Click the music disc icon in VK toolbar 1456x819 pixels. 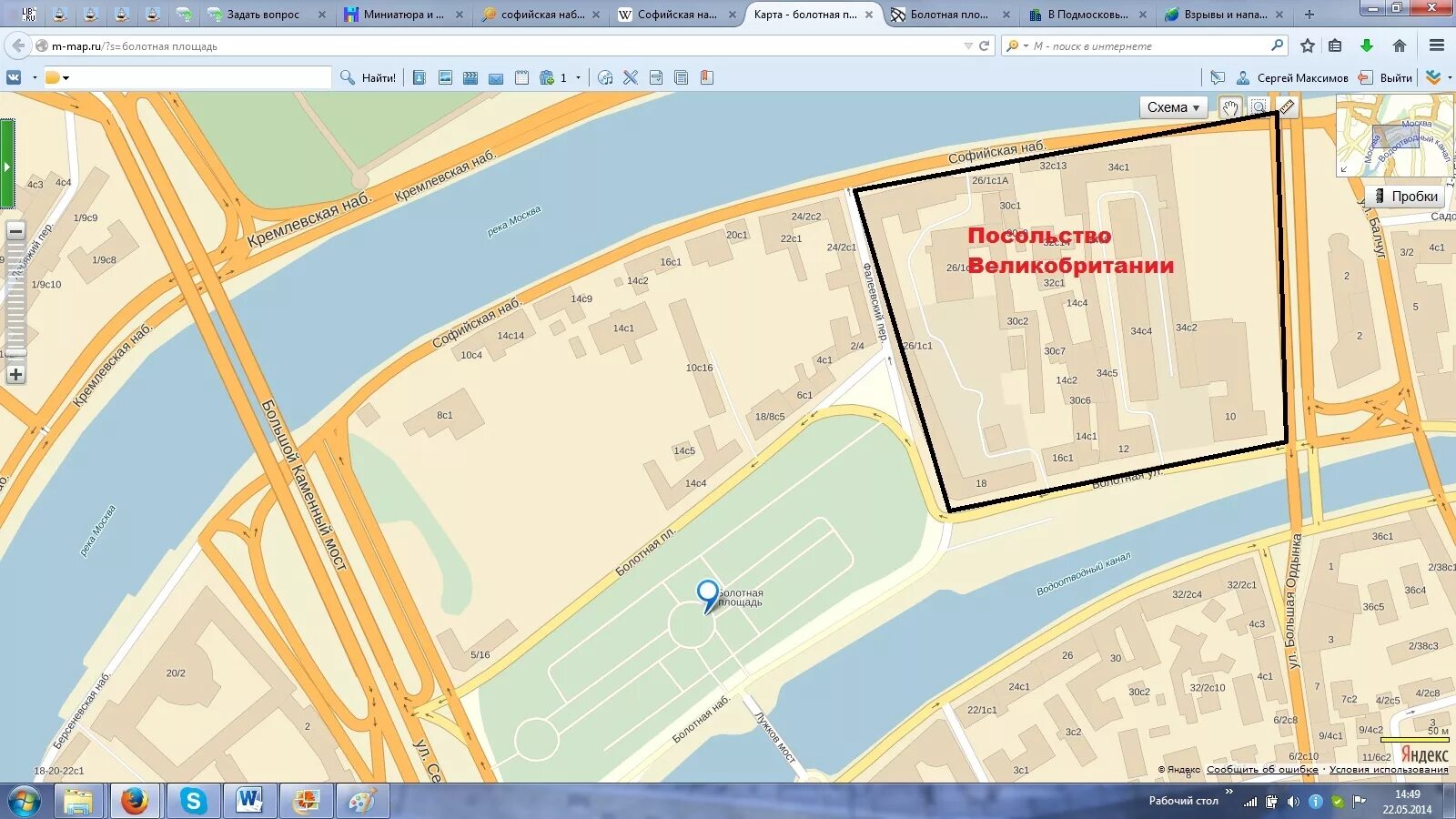tap(605, 77)
